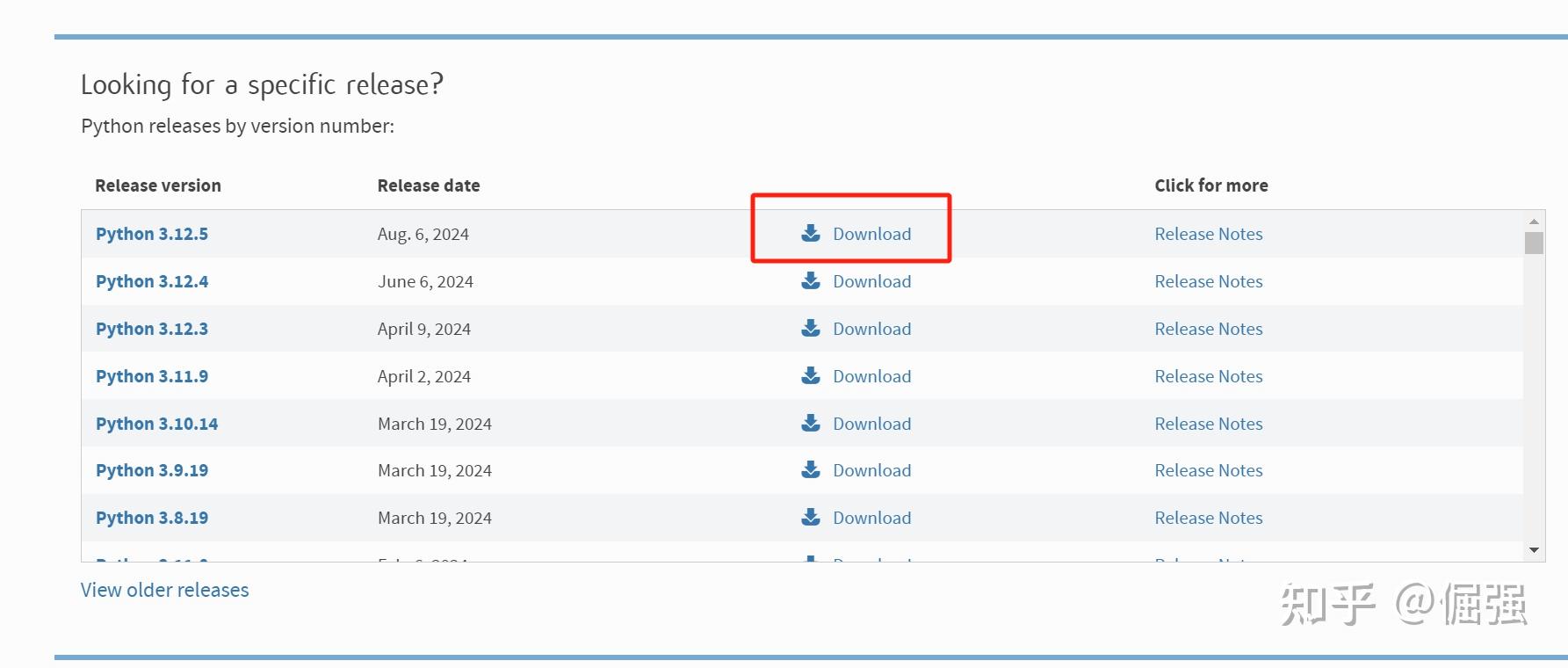Image resolution: width=1568 pixels, height=668 pixels.
Task: Click the April 9, 2024 release date
Action: (x=424, y=329)
